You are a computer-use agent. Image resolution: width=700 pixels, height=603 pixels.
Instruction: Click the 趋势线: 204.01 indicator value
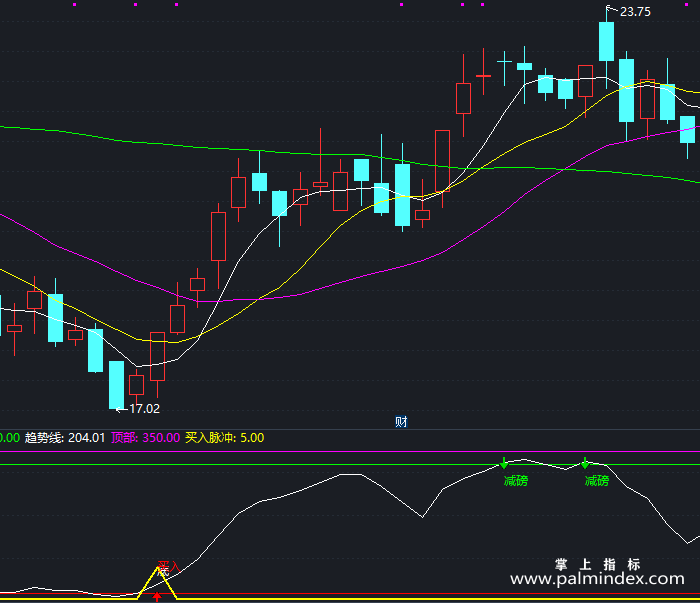[65, 437]
